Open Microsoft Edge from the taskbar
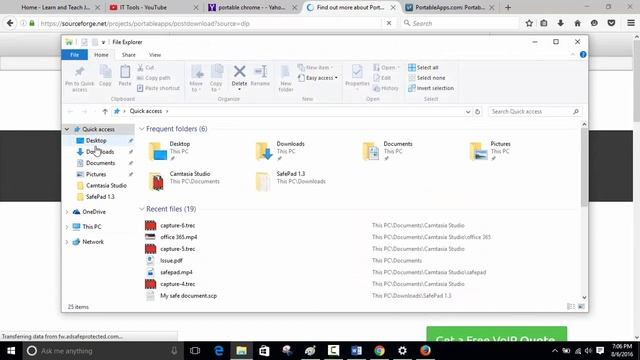640x360 pixels. 219,351
